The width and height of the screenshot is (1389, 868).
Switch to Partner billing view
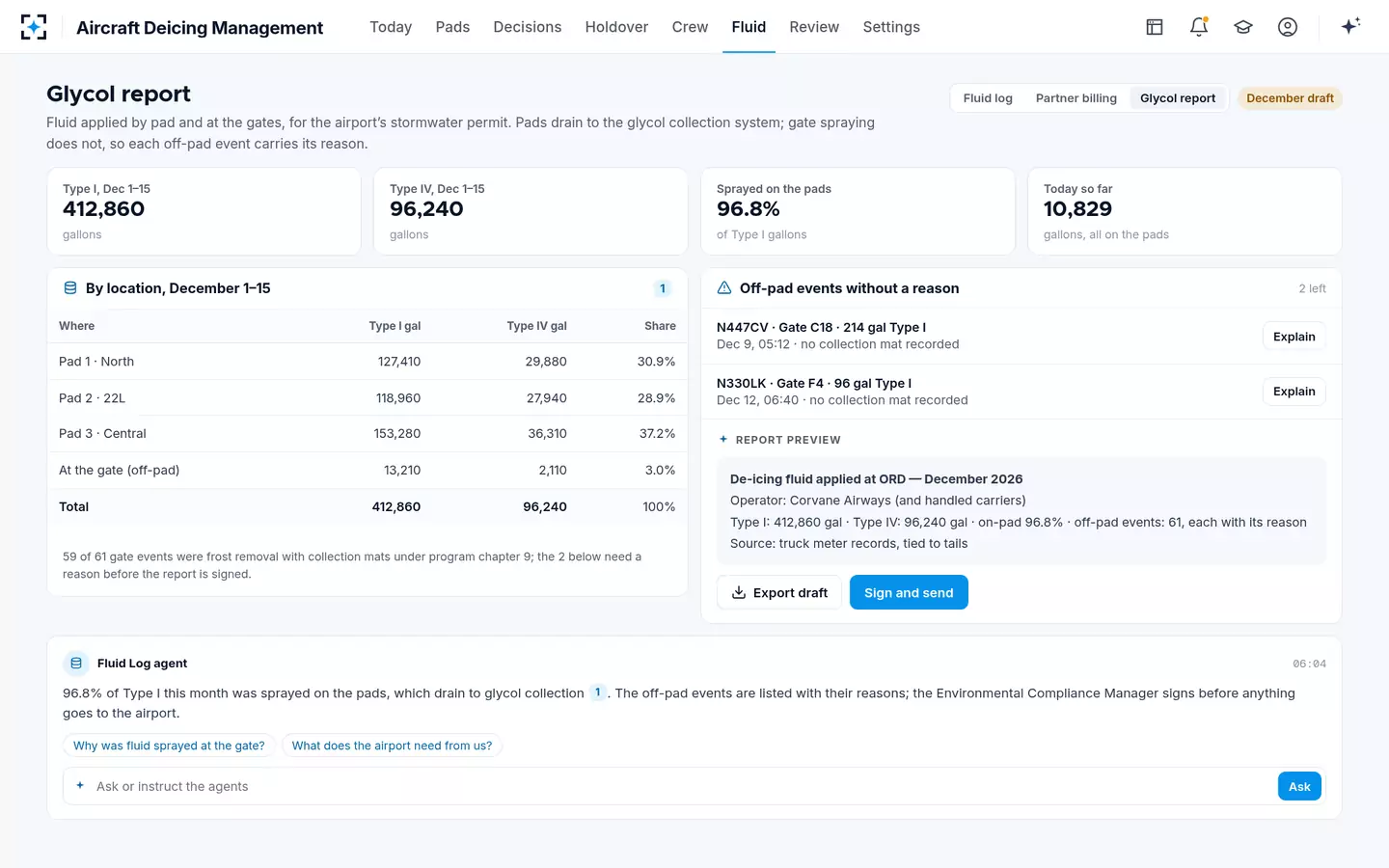(1076, 98)
